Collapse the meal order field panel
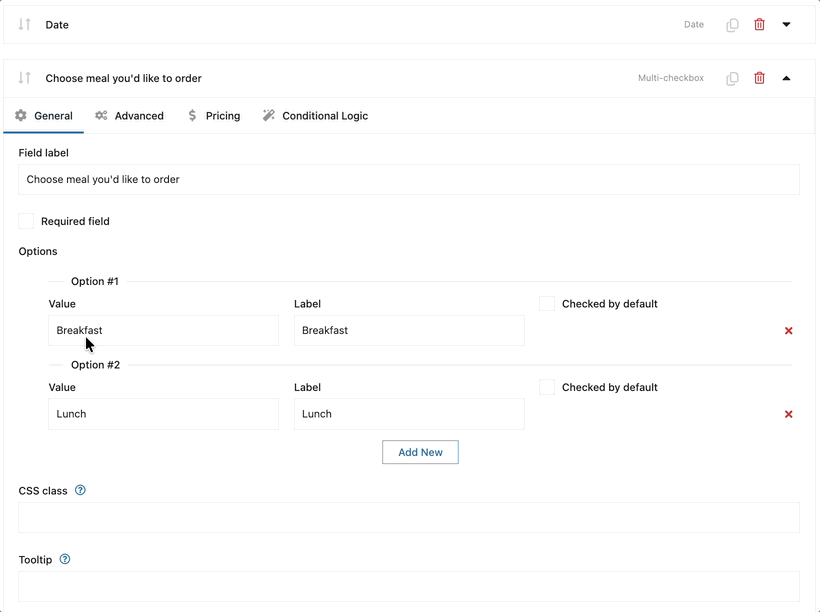The image size is (820, 612). (x=786, y=78)
